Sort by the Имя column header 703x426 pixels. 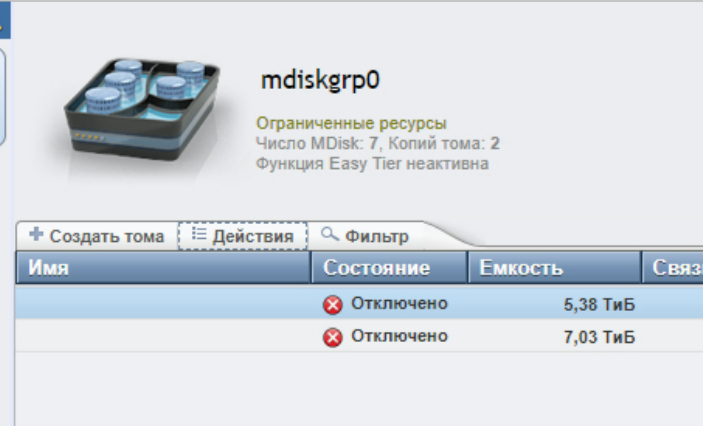(x=164, y=268)
